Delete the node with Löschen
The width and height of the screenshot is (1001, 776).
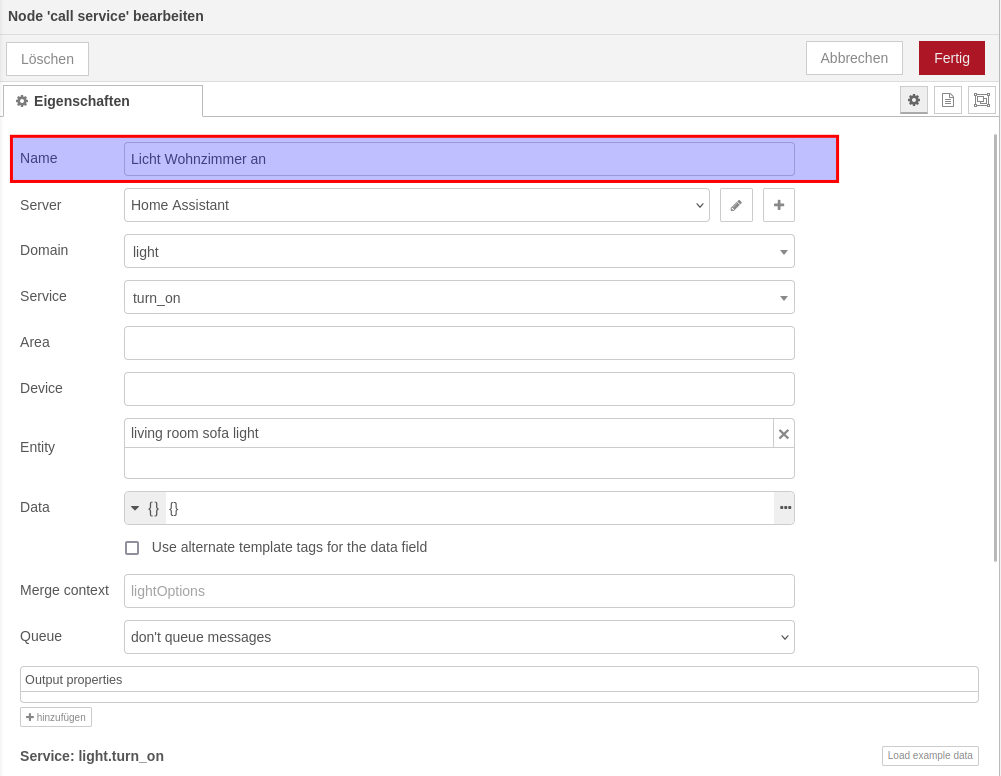point(47,59)
